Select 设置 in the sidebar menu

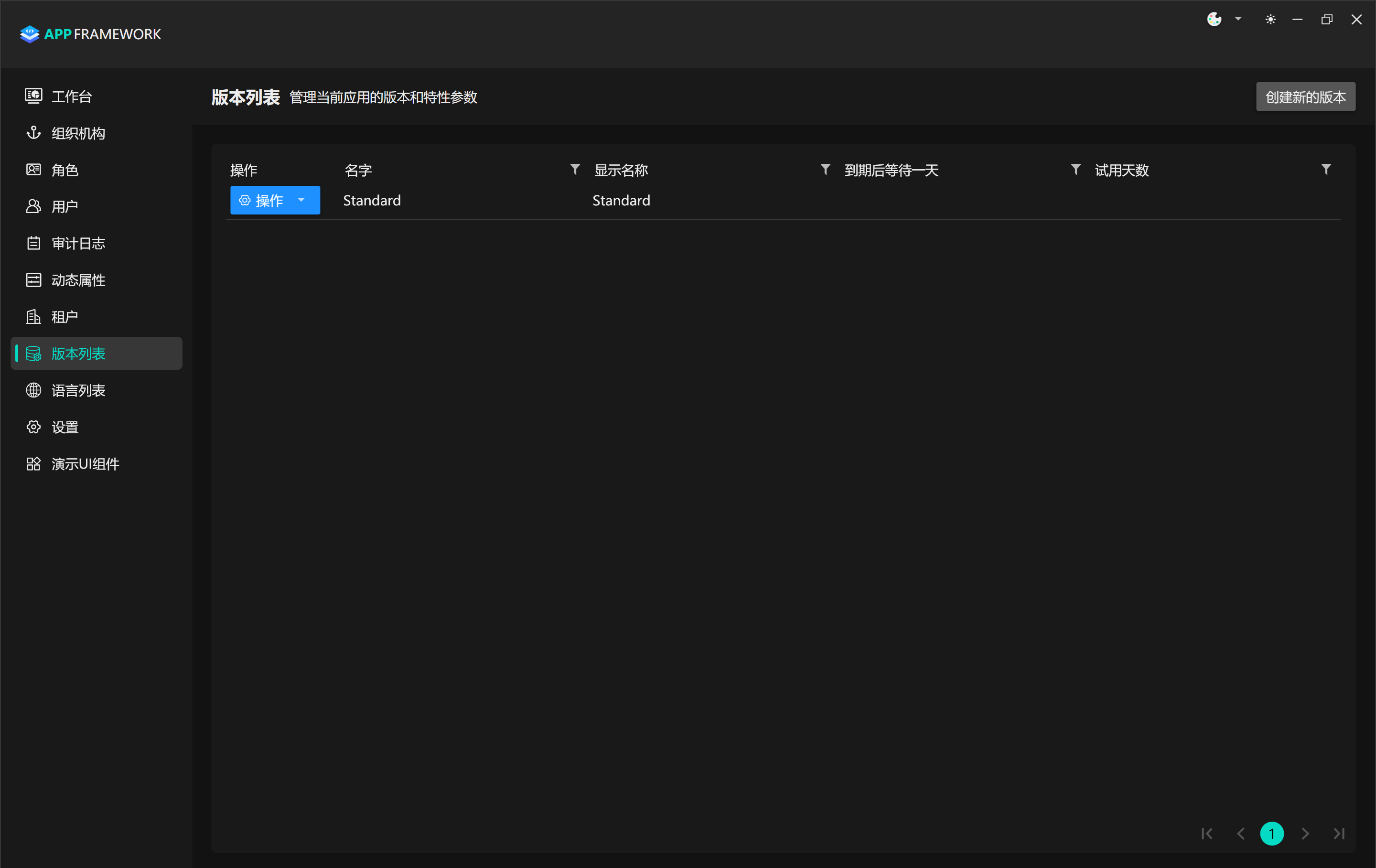tap(65, 428)
